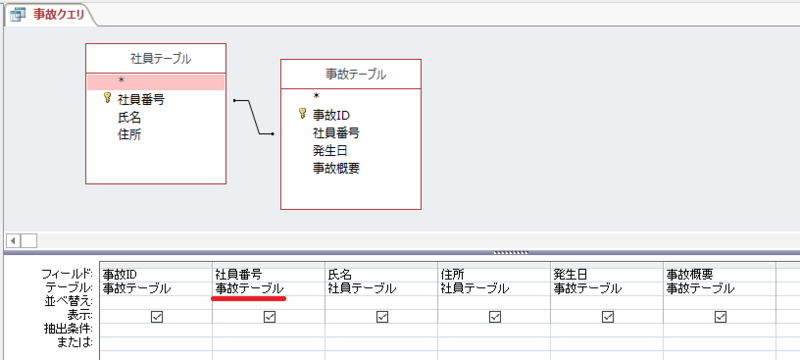
Task: Click the pane splitter handle above the grid
Action: point(512,252)
